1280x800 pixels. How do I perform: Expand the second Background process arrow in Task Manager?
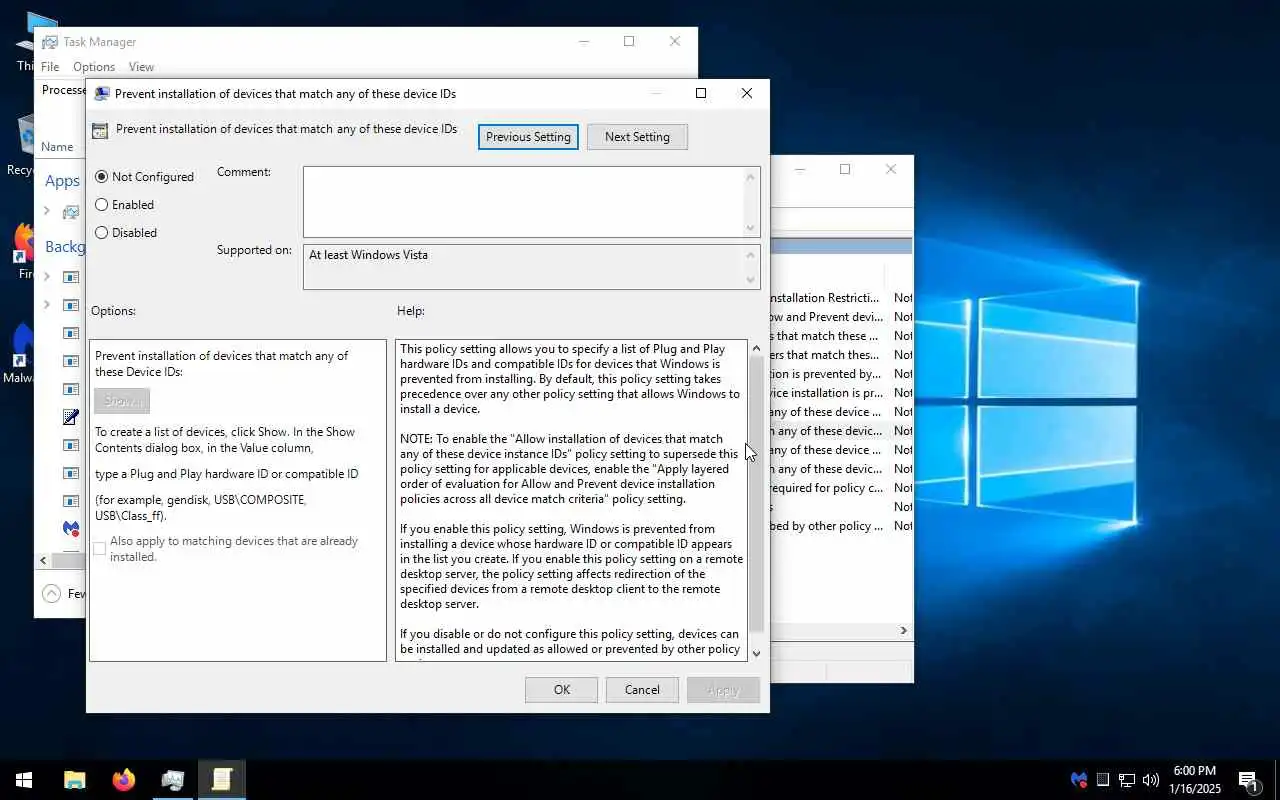pyautogui.click(x=46, y=304)
